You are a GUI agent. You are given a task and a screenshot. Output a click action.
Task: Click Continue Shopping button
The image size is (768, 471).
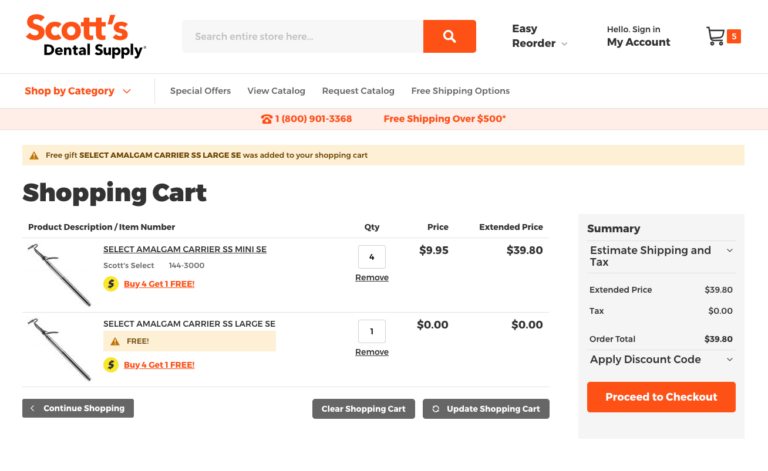point(78,408)
